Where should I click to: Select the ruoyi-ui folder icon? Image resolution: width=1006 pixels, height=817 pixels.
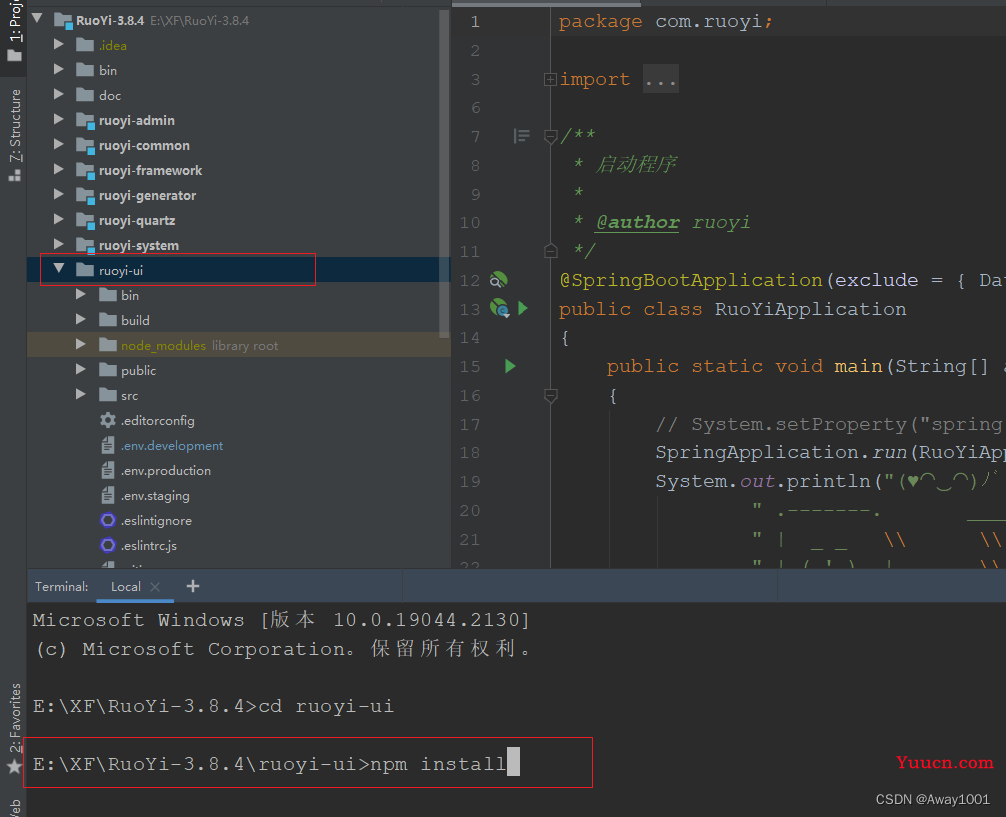(85, 270)
